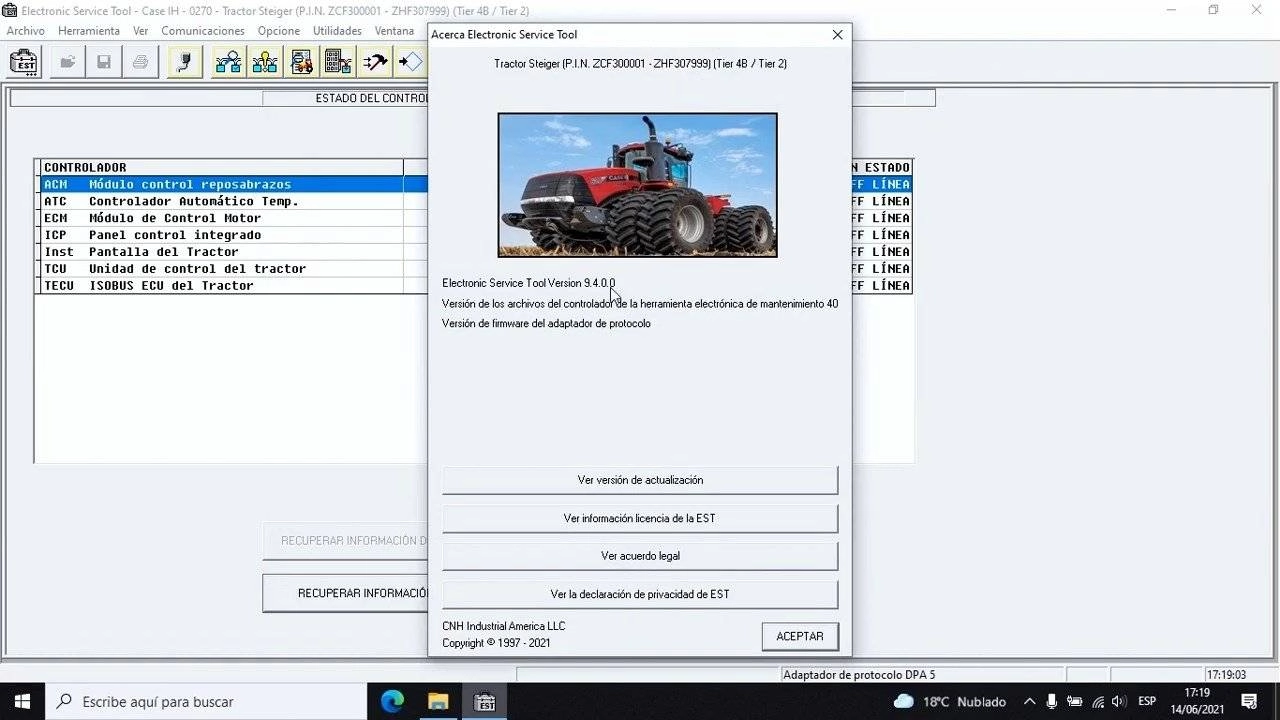Click Ver acuerdo legal button
This screenshot has width=1280, height=720.
(640, 556)
